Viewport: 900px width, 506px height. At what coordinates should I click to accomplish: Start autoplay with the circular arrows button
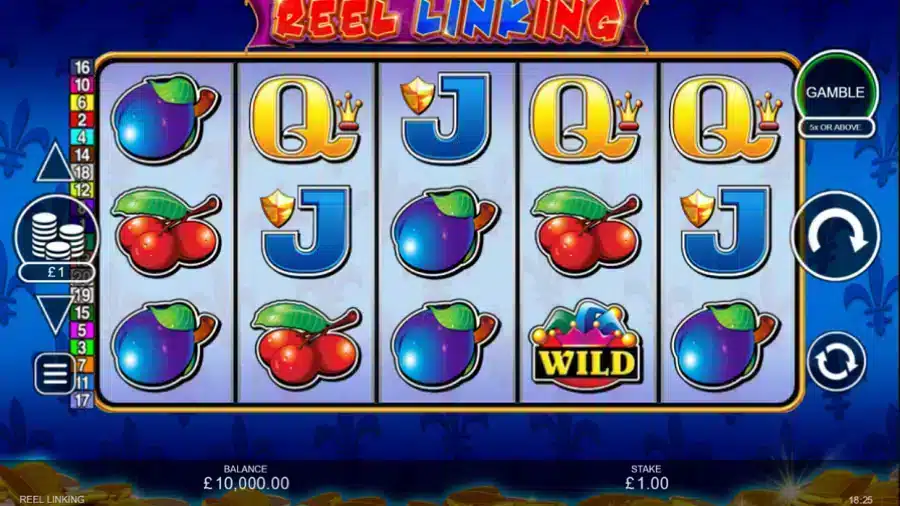(x=836, y=361)
